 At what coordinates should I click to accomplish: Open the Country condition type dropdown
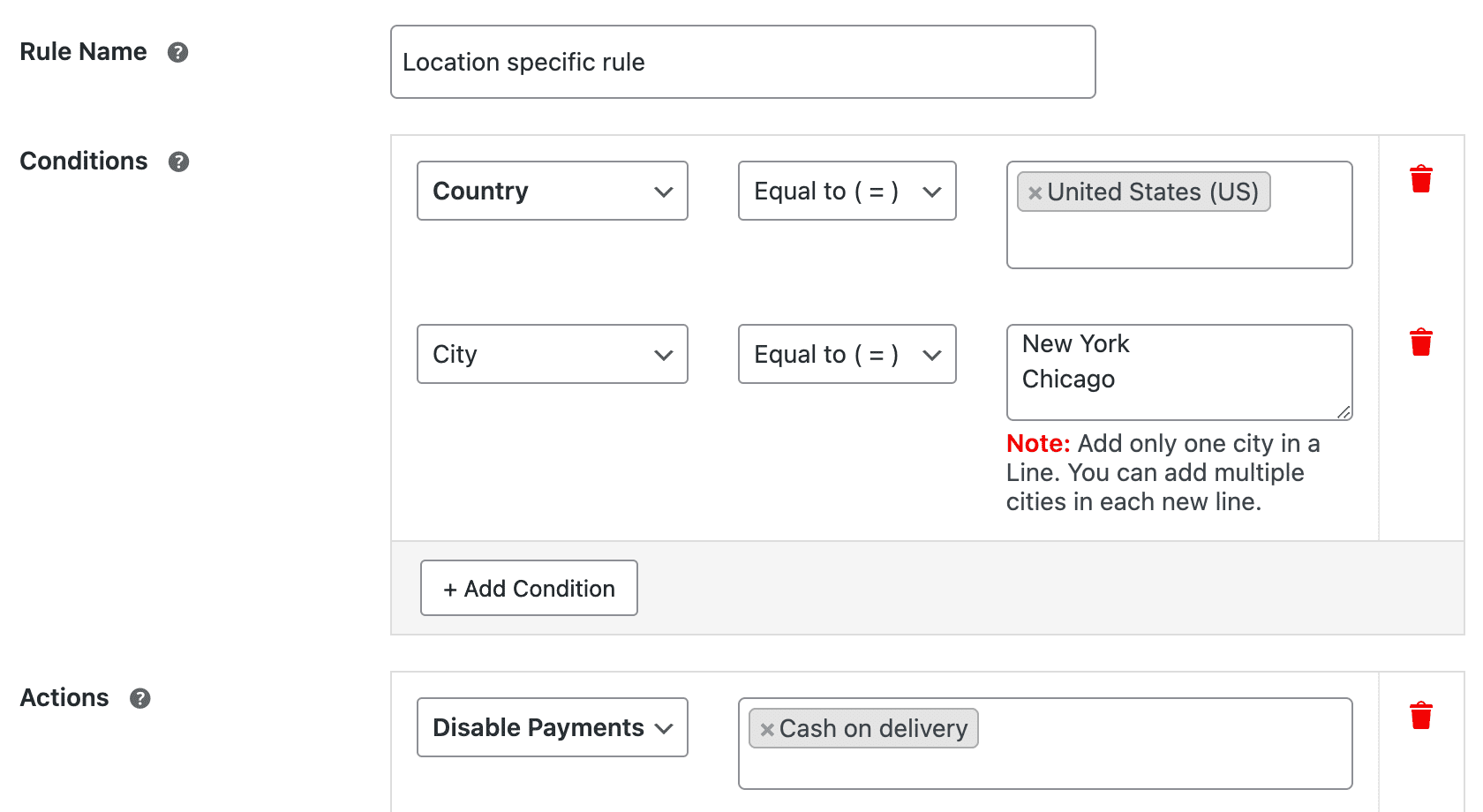click(552, 191)
